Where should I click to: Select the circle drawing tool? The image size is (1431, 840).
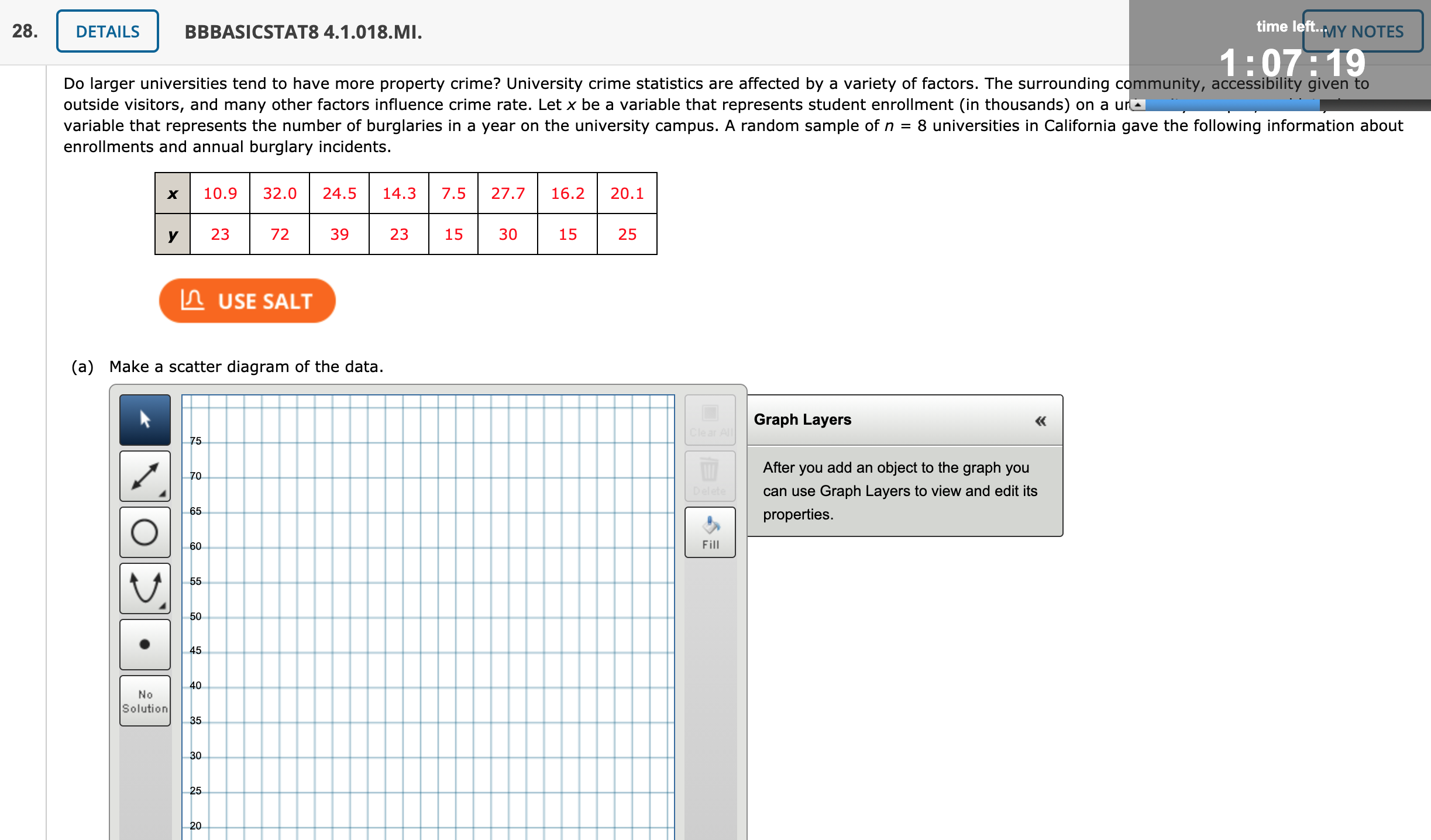click(145, 532)
